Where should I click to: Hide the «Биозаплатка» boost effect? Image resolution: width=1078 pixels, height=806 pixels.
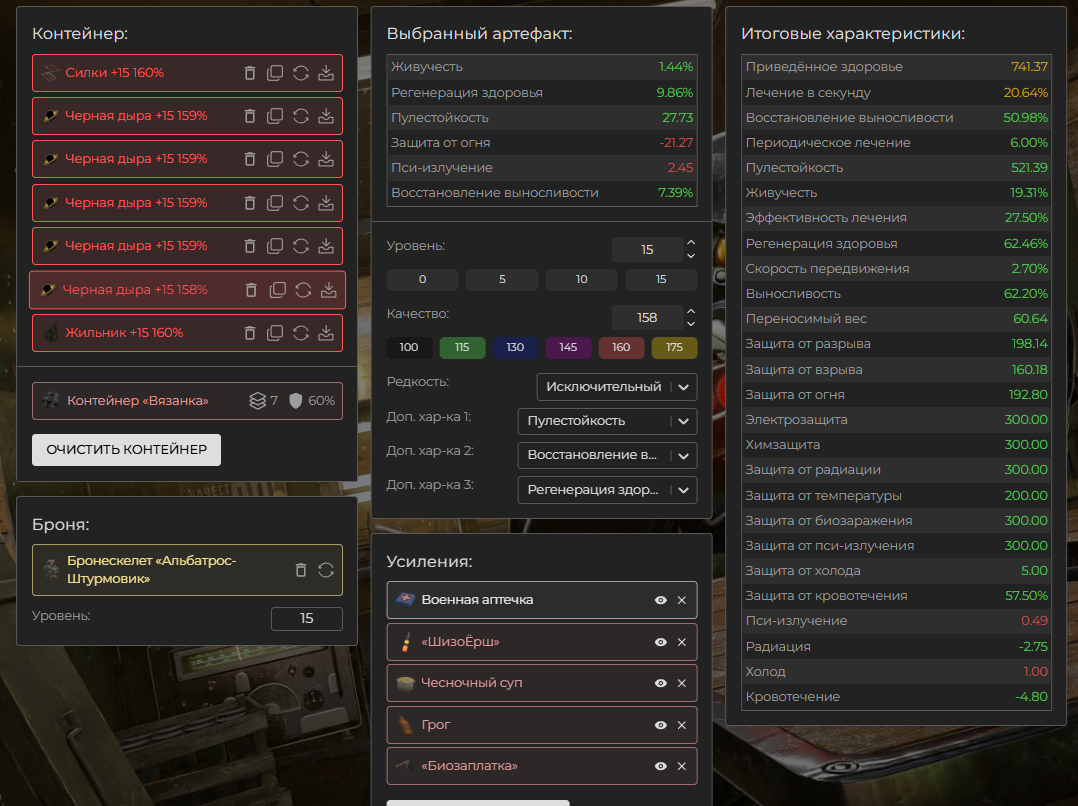click(x=660, y=766)
